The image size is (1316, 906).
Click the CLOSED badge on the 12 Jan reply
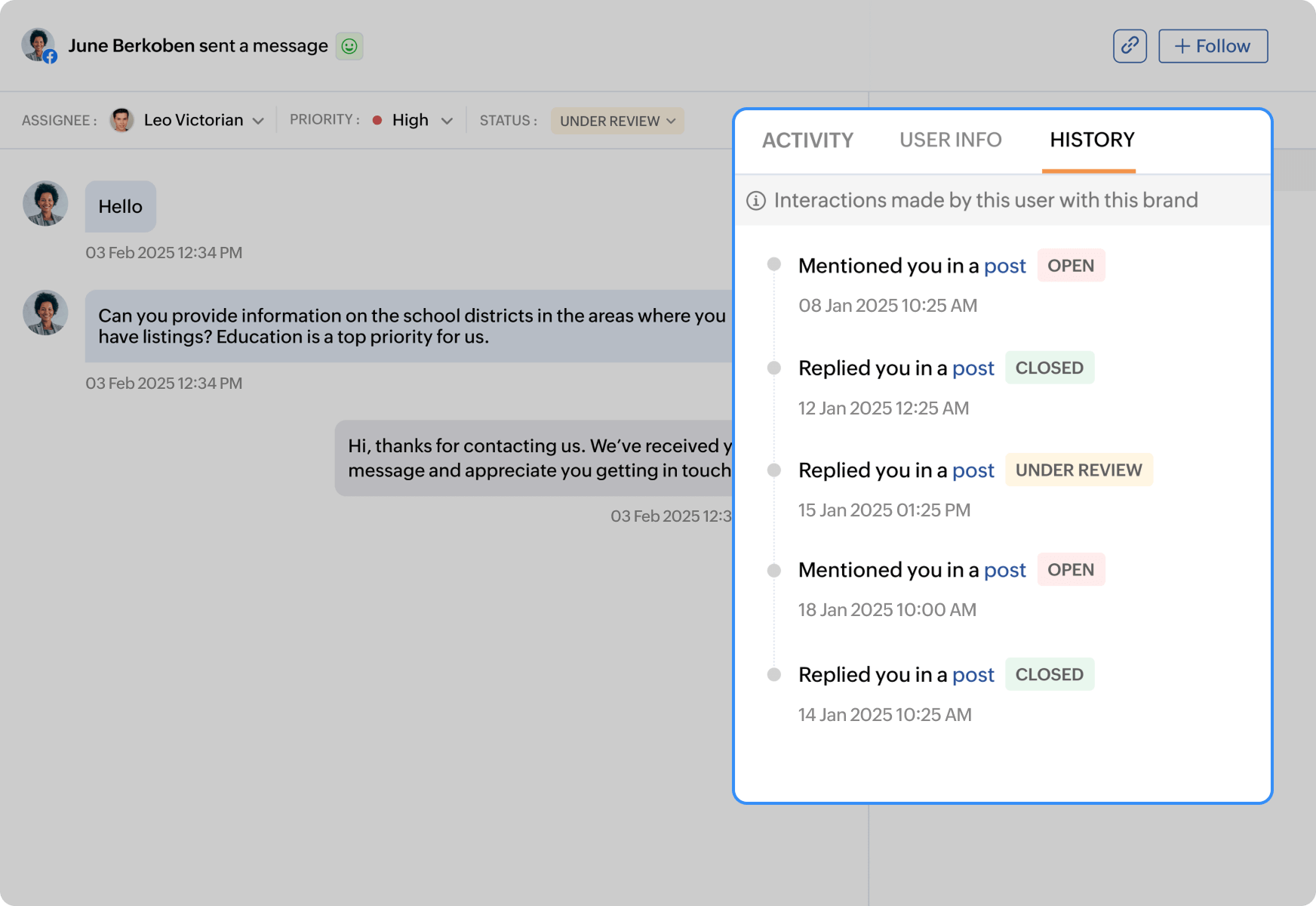click(1050, 368)
